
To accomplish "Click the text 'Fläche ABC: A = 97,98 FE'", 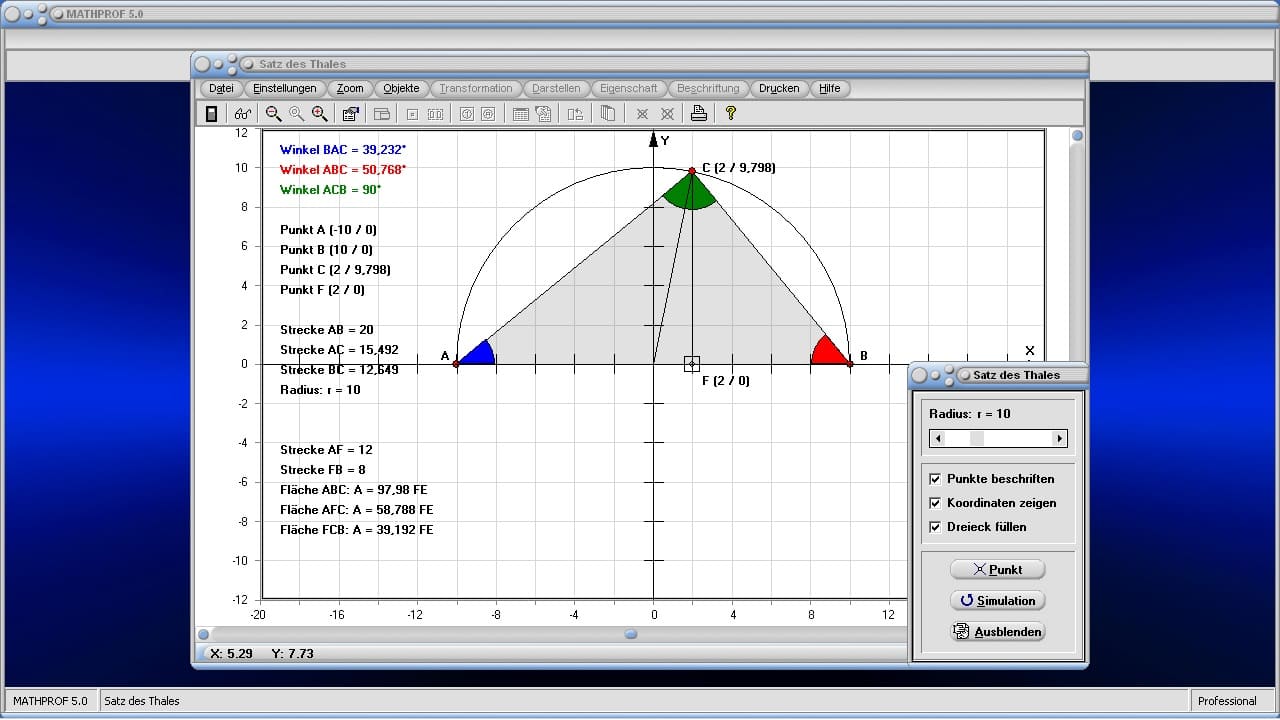I will pos(354,490).
